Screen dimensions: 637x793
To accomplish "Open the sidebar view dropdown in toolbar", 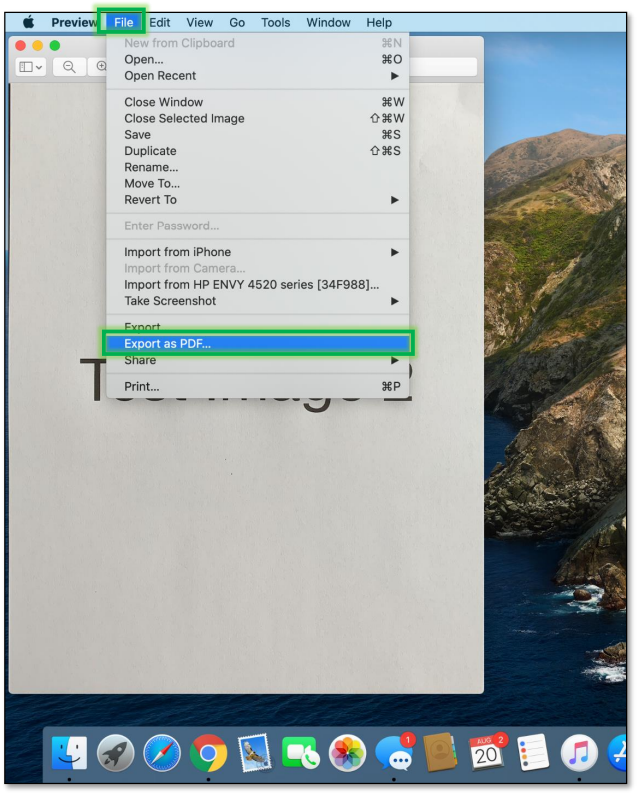I will coord(32,67).
